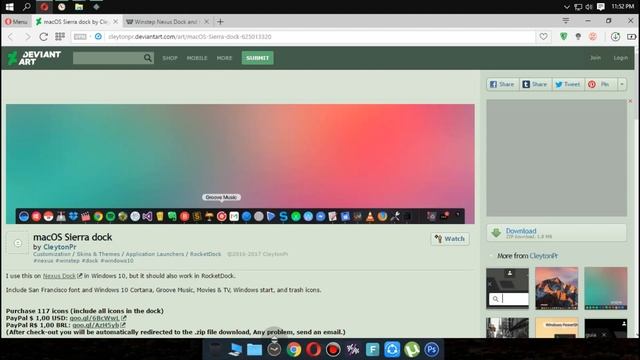Tweet this deviation
Screen dimensions: 640x360
pyautogui.click(x=568, y=84)
